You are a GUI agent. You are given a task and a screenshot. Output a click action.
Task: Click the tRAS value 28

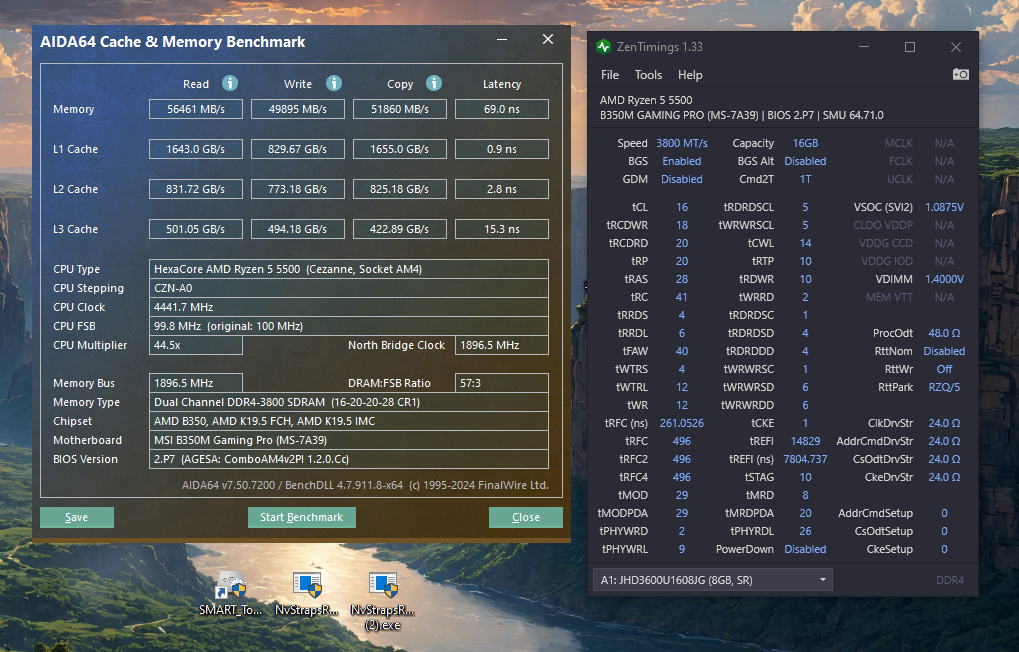pos(682,280)
